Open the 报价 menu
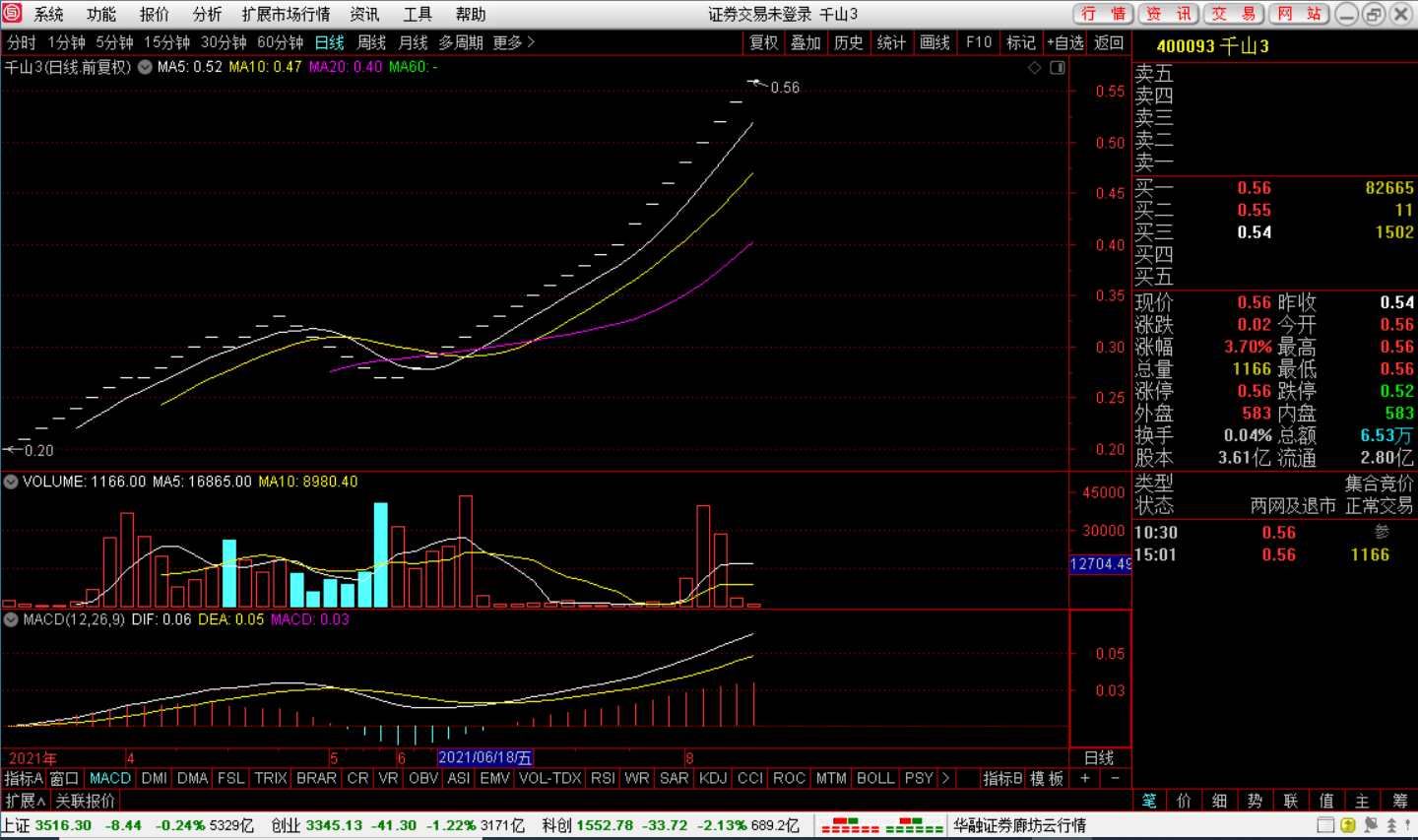This screenshot has width=1418, height=840. point(155,14)
